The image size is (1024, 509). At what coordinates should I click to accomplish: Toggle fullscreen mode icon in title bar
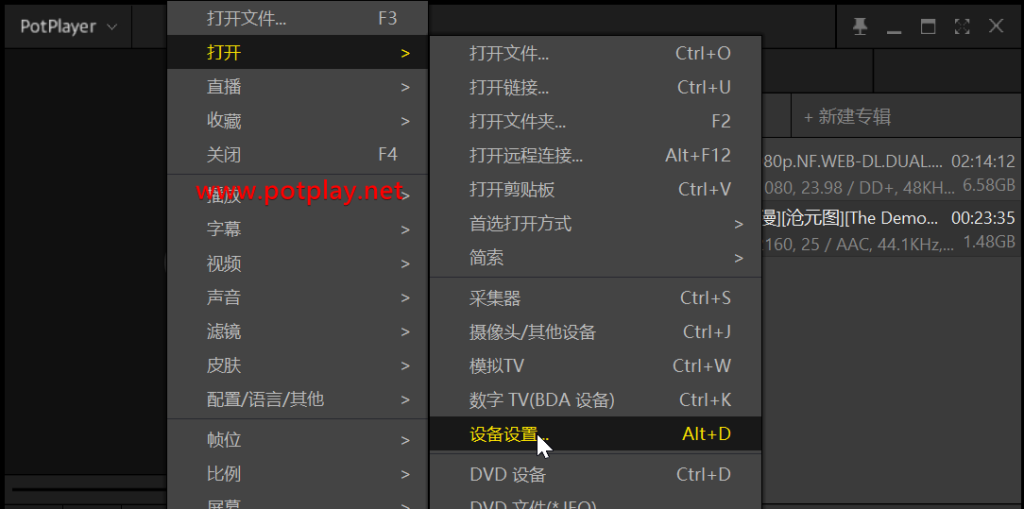pos(962,27)
